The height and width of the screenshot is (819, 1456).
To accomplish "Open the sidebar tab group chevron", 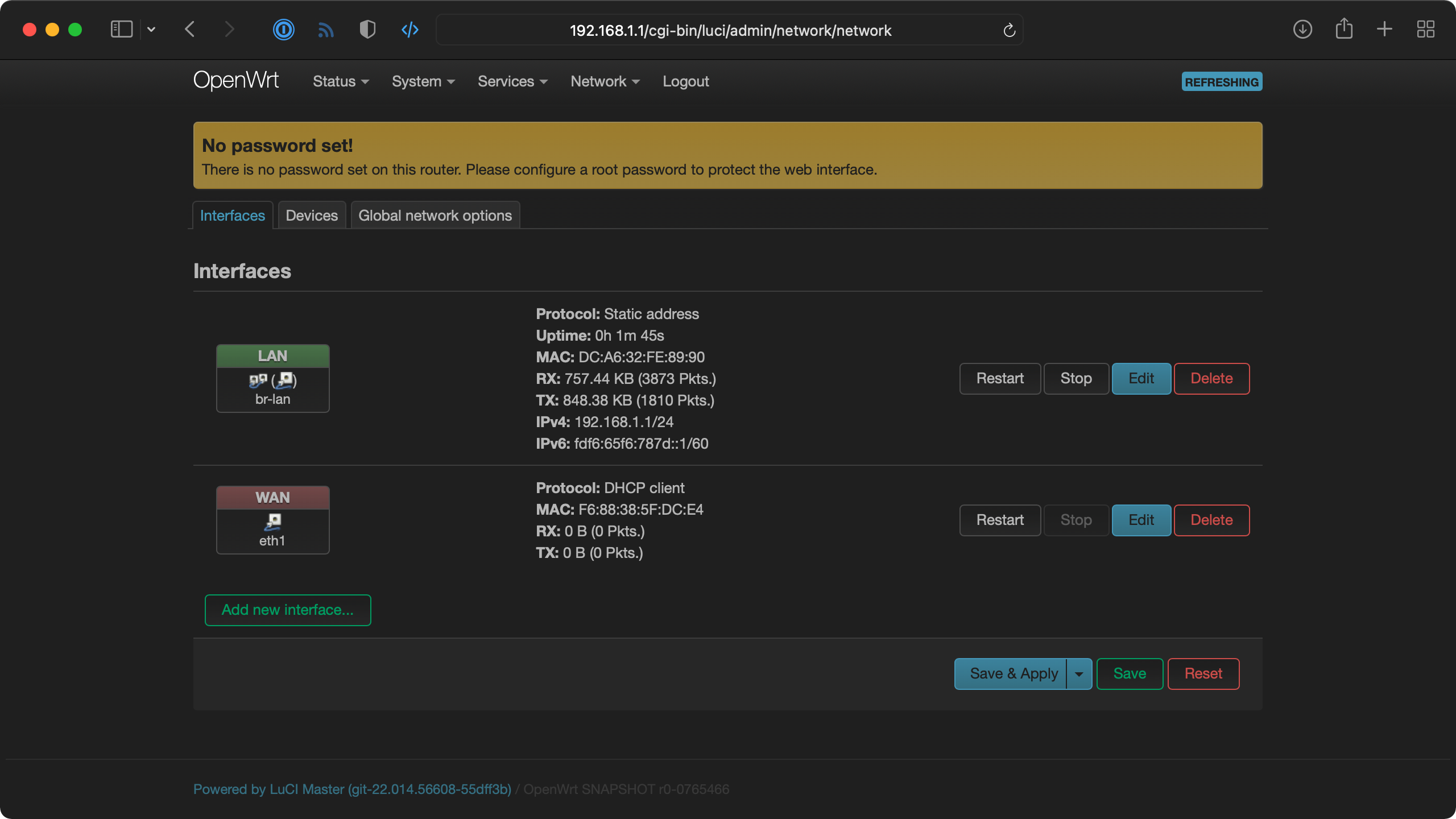I will pyautogui.click(x=151, y=30).
